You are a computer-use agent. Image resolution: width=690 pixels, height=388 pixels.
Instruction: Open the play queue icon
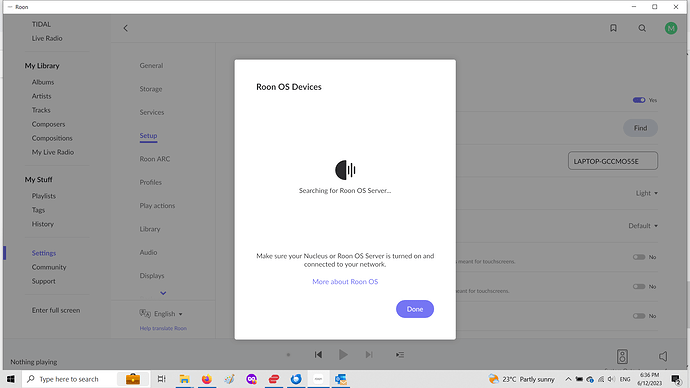[x=400, y=355]
